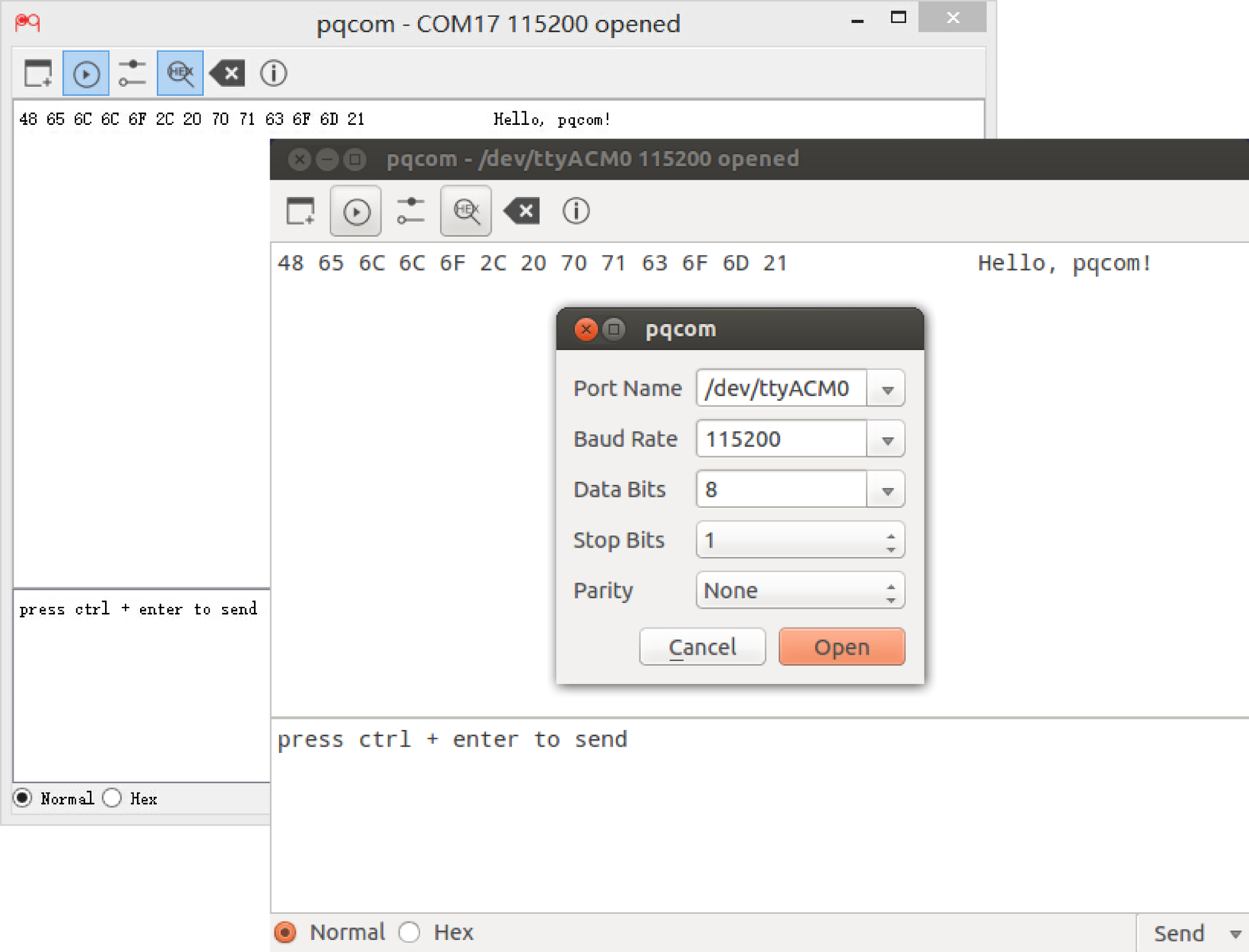Expand the Baud Rate dropdown
The height and width of the screenshot is (952, 1249).
click(x=887, y=440)
